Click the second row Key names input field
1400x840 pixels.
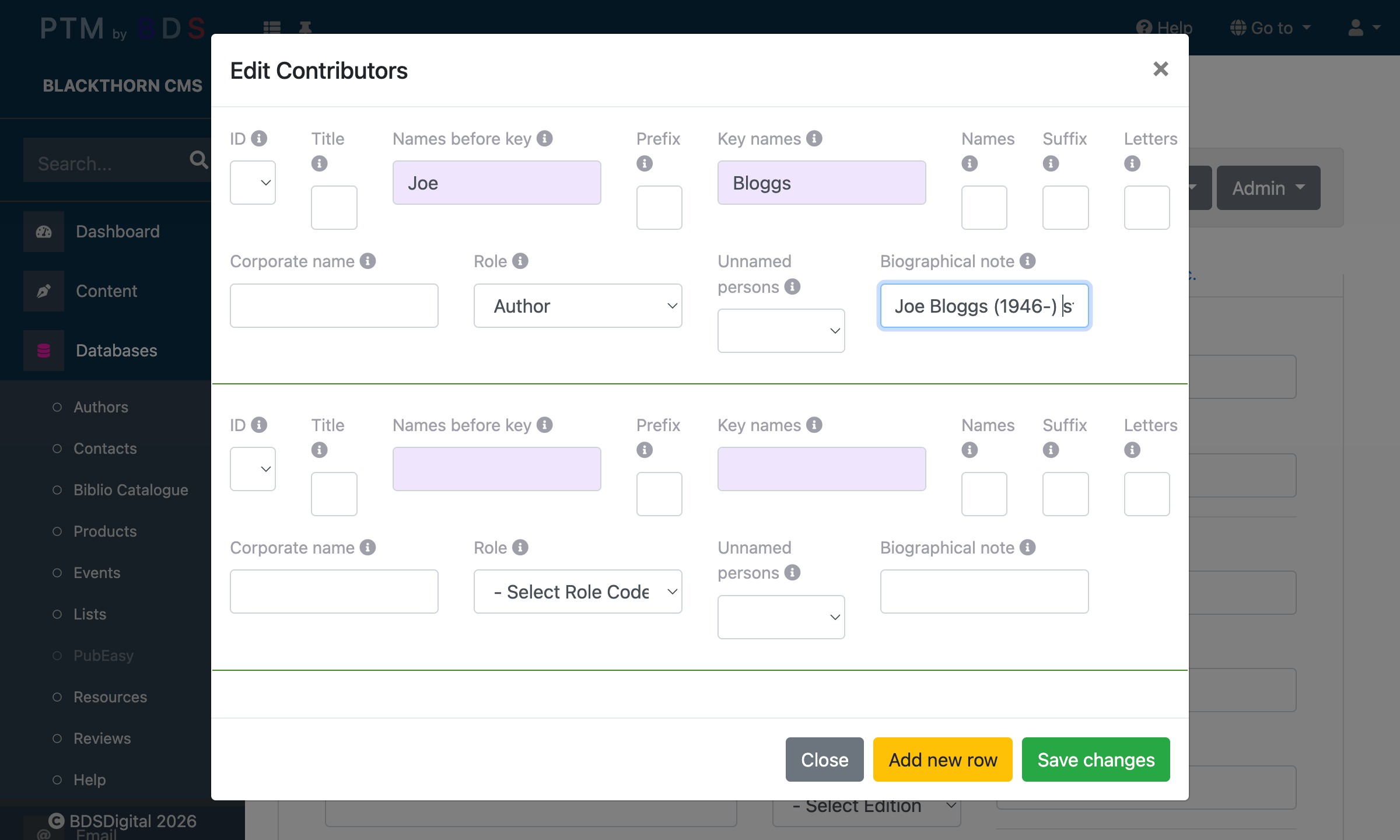point(821,469)
